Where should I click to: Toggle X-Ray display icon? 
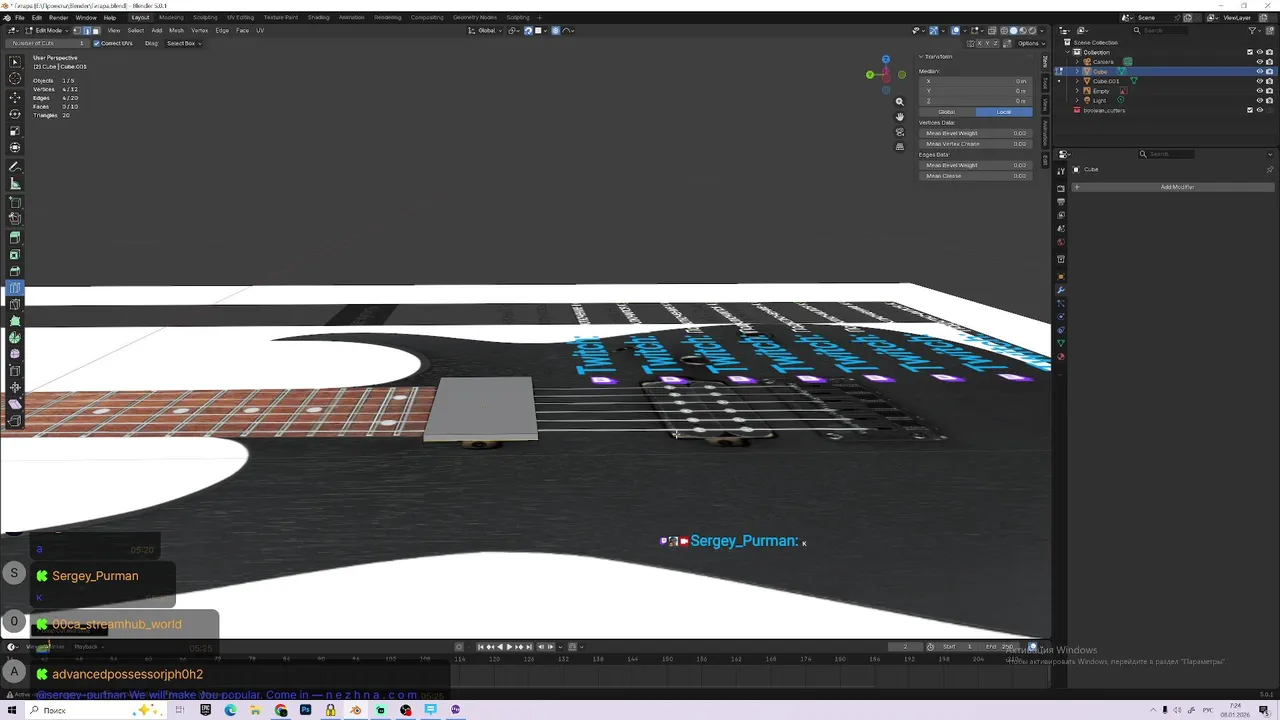click(990, 30)
